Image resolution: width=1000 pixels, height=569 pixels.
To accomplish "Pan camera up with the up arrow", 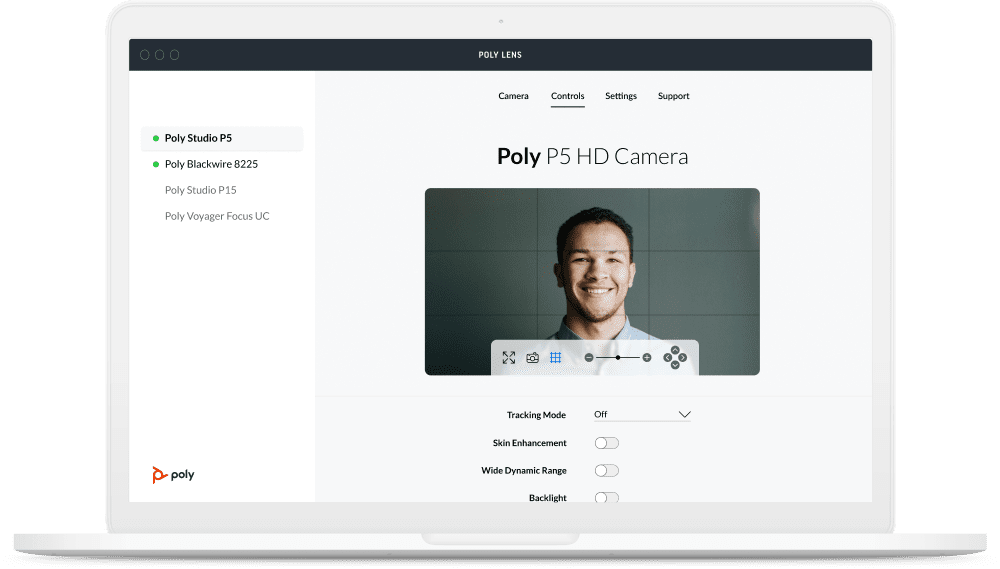I will point(675,350).
